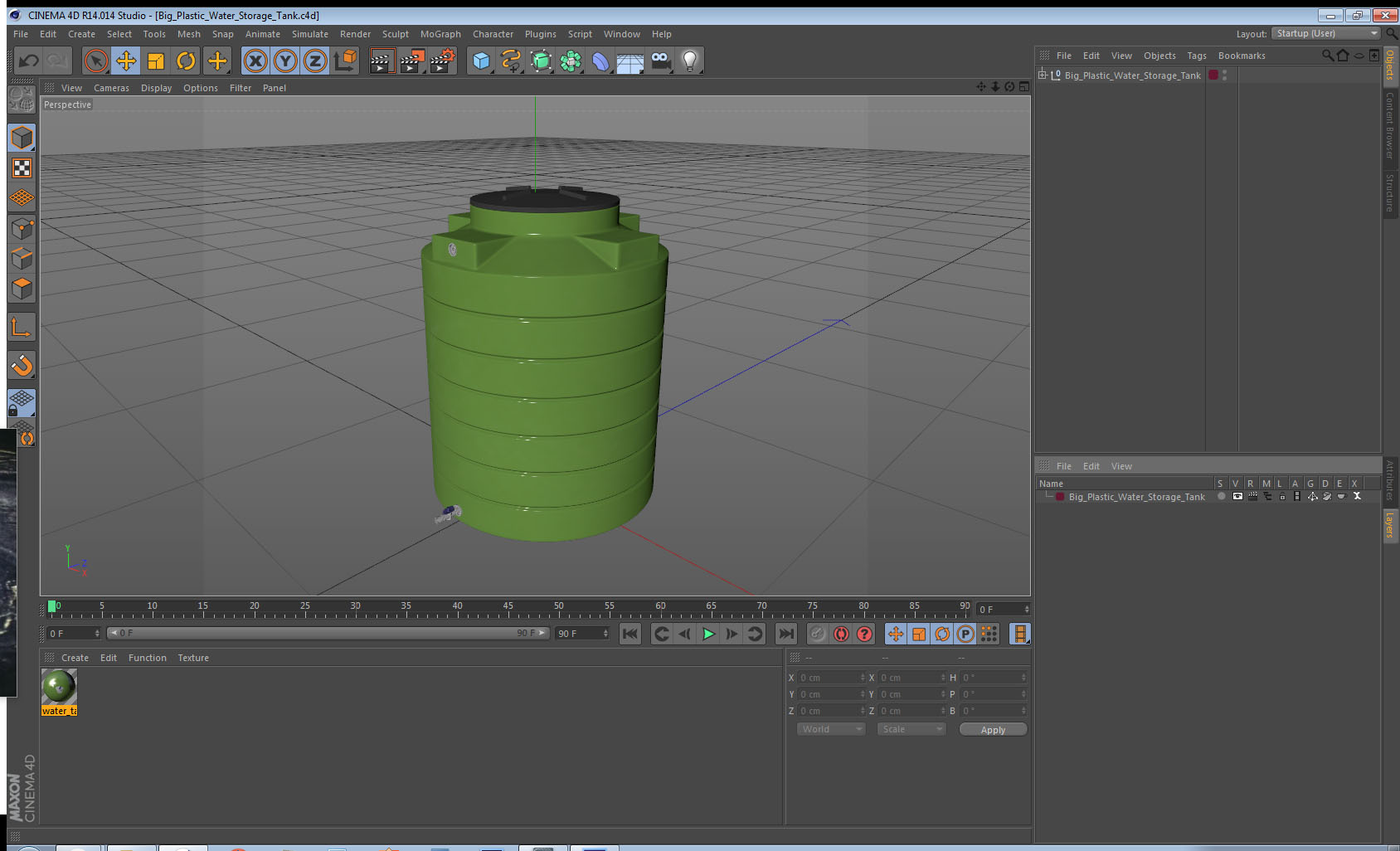
Task: Select the Live Selection tool
Action: click(96, 61)
